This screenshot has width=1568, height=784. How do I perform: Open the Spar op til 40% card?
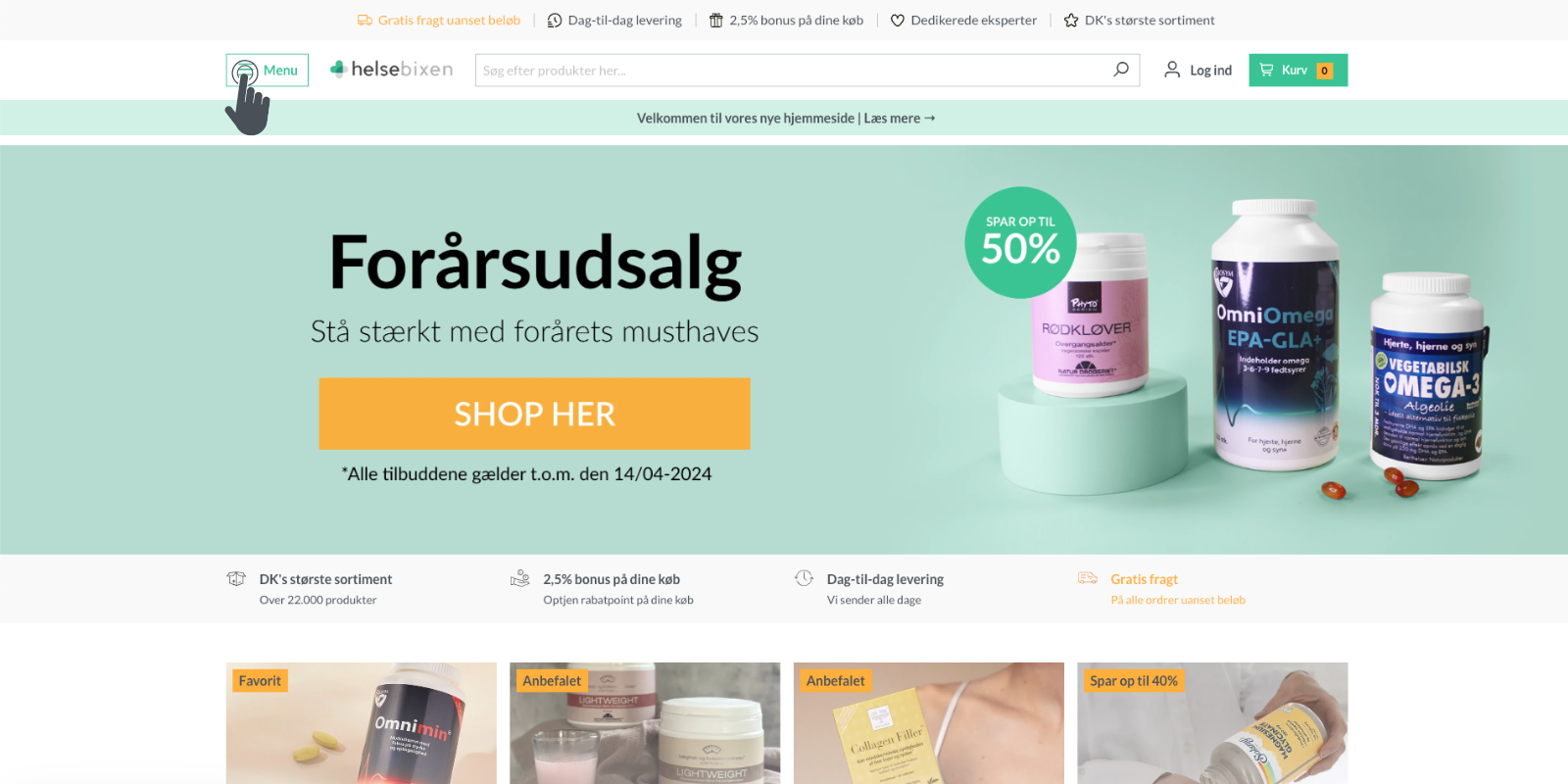tap(1212, 723)
